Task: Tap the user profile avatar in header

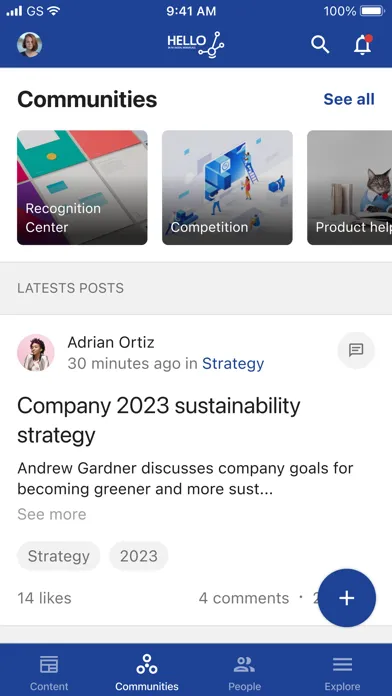Action: coord(30,45)
